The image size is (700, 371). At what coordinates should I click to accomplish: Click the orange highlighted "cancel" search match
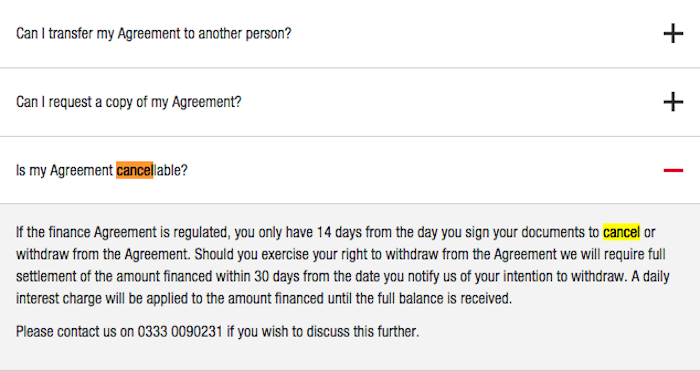134,170
